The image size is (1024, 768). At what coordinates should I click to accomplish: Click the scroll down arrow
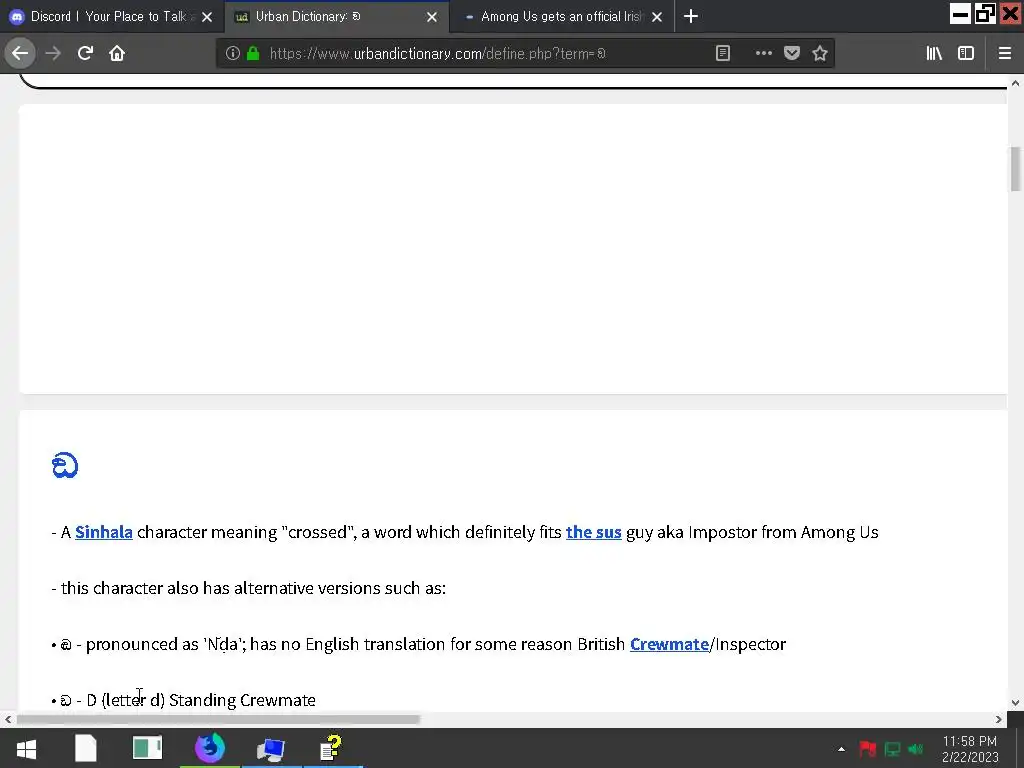click(x=1016, y=703)
